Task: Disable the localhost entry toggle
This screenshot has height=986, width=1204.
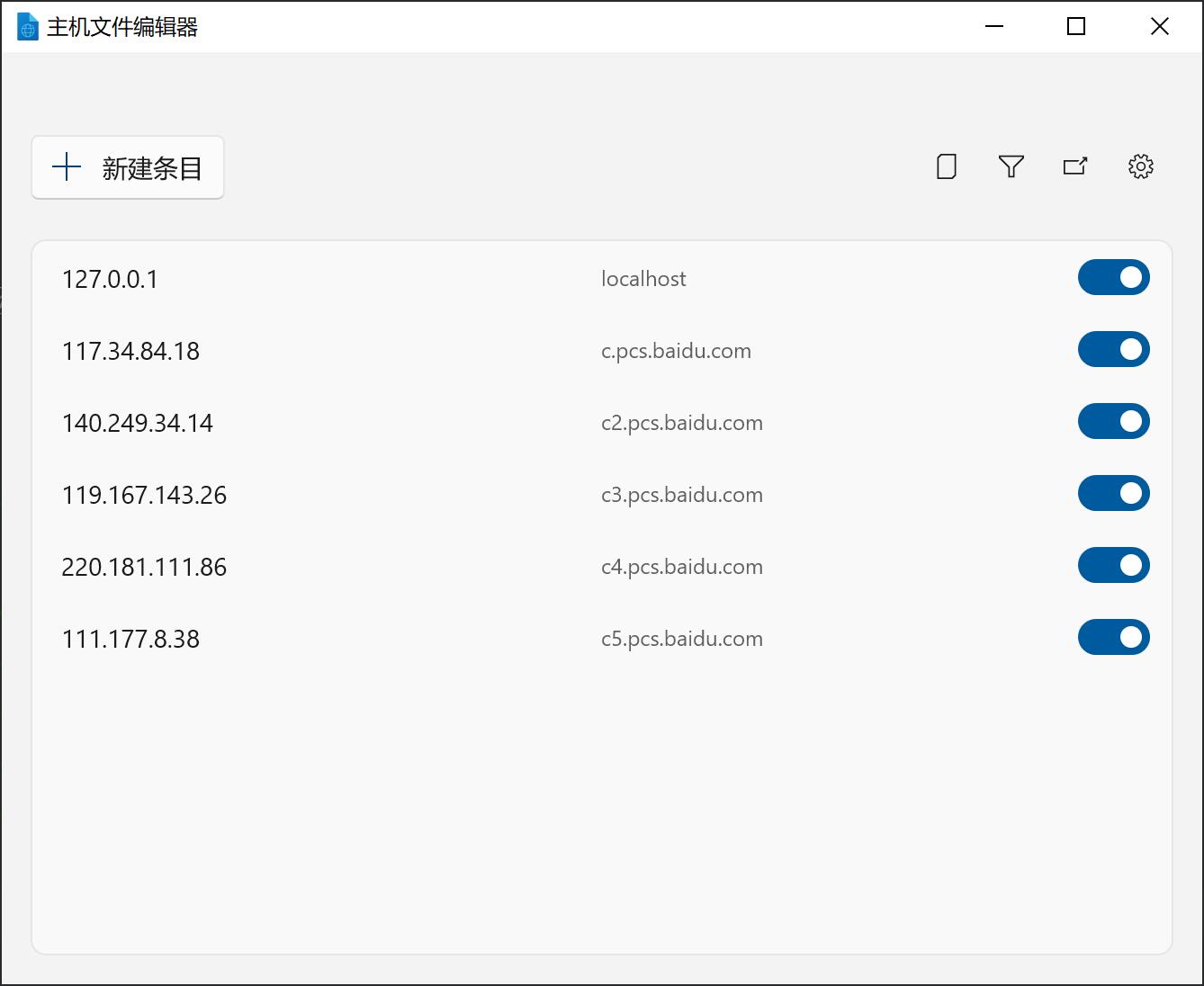Action: pos(1113,278)
